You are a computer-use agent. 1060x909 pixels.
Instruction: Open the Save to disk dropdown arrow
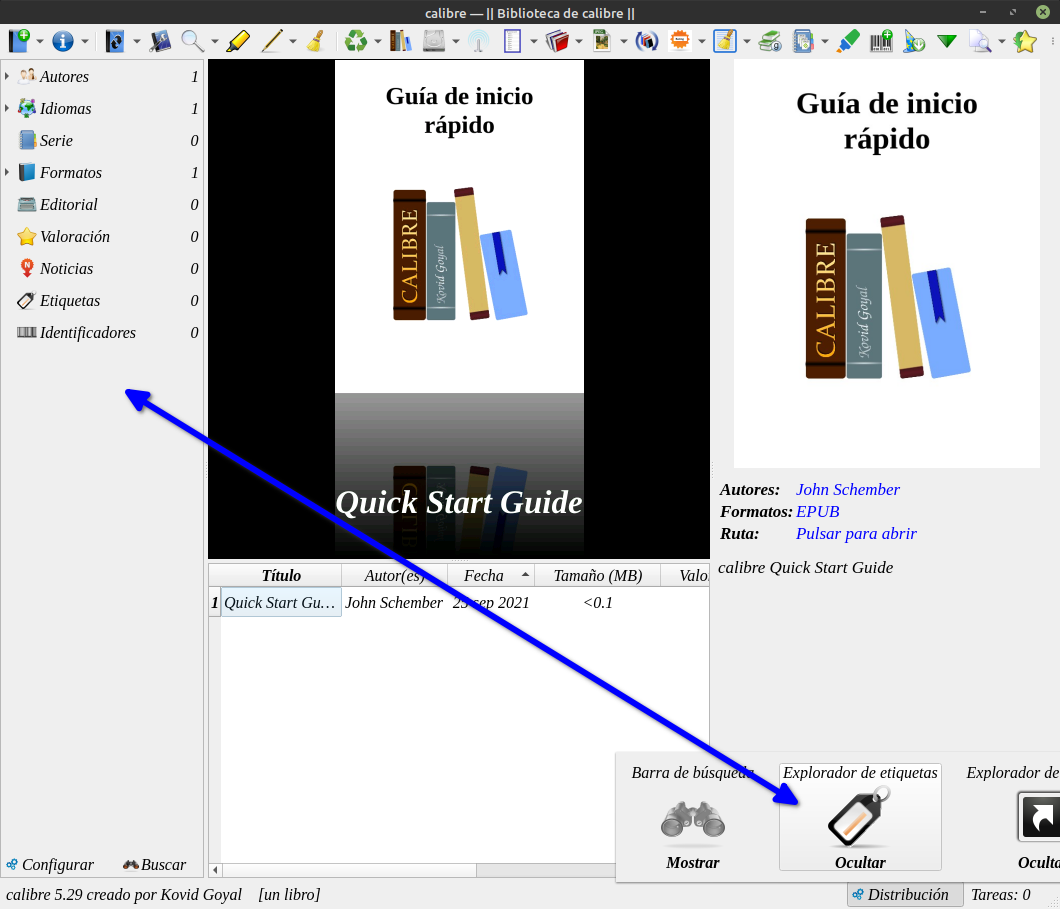point(456,42)
